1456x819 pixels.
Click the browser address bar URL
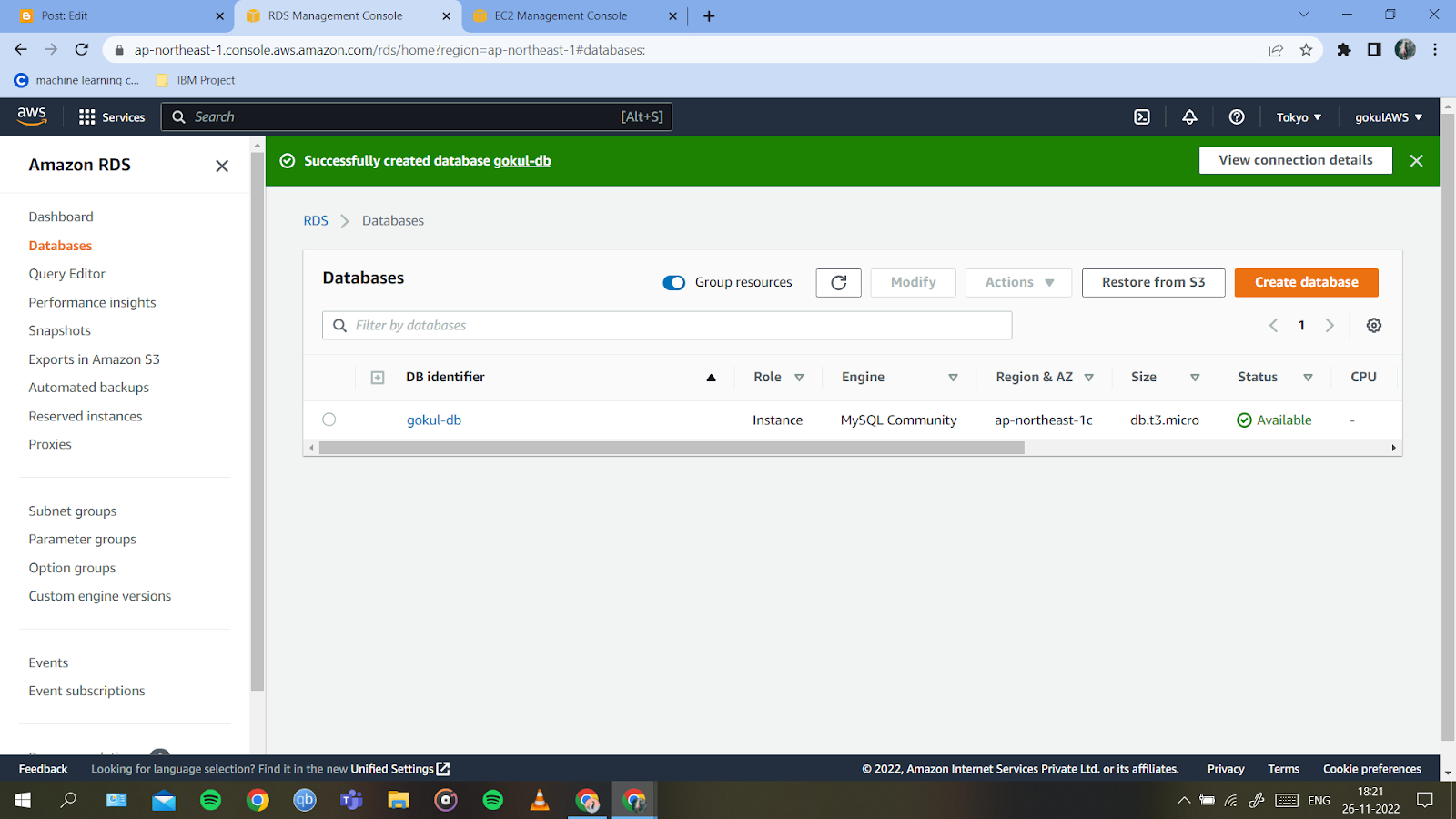click(389, 50)
